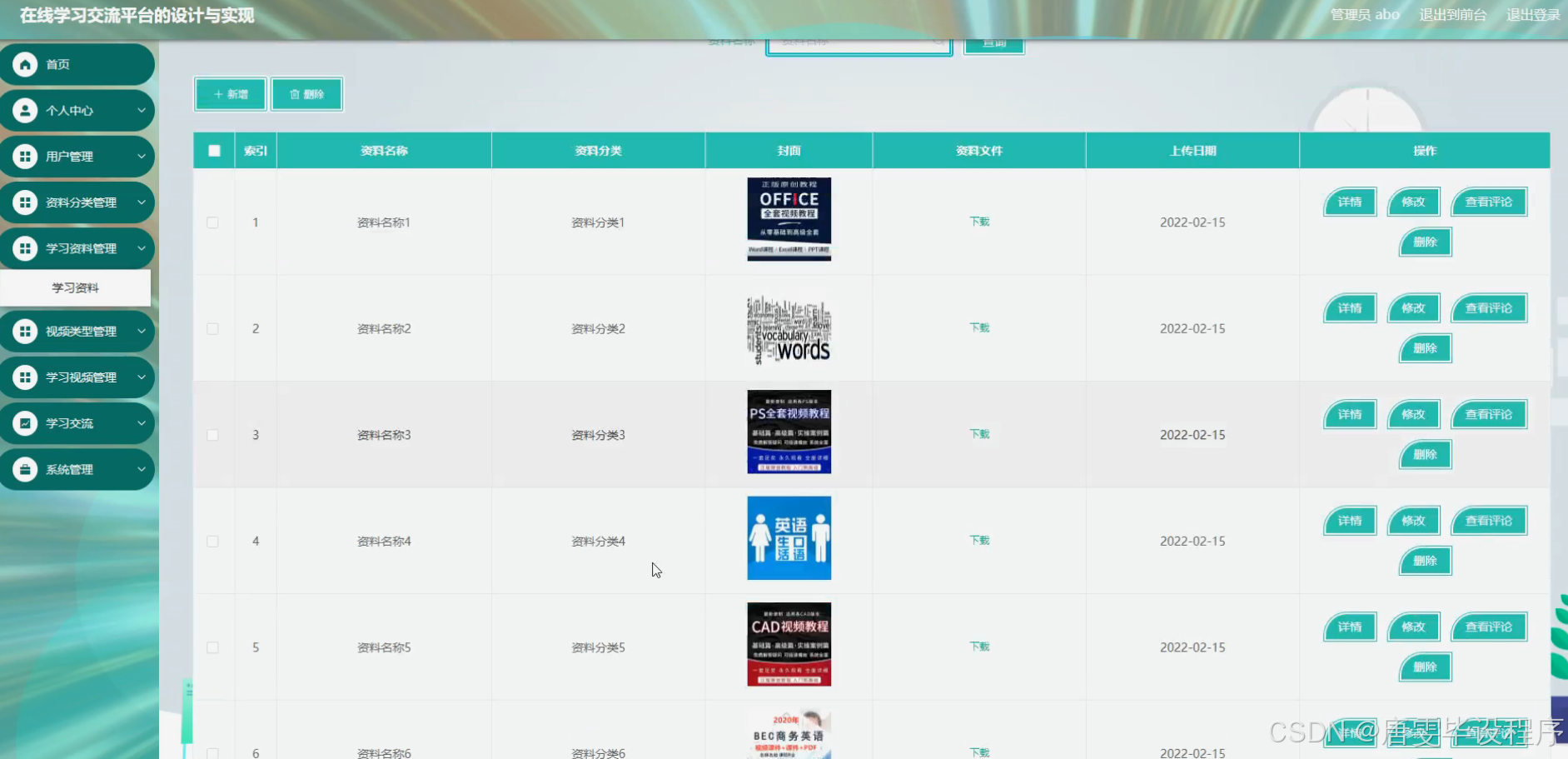Expand the 视频类型管理 menu chevron
Viewport: 1568px width, 759px height.
click(142, 331)
